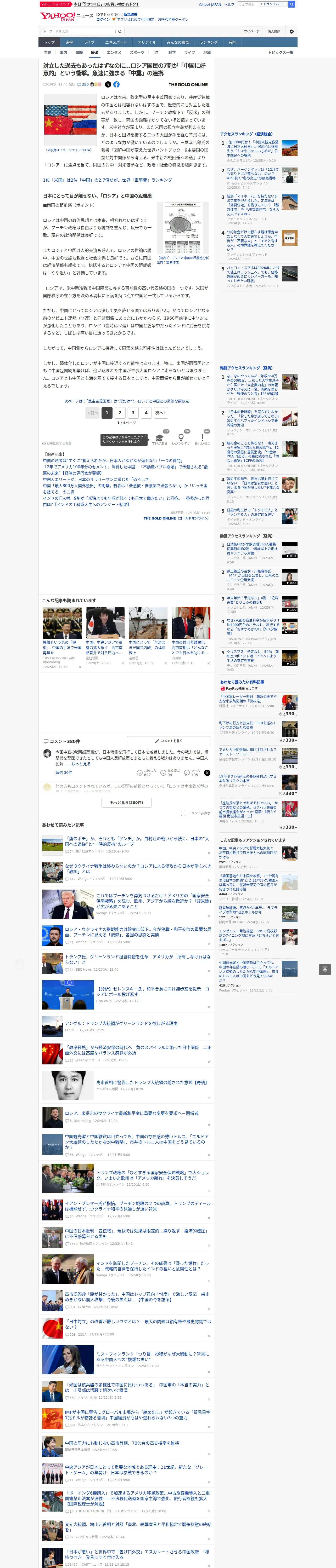Click the Yahoo! JAPAN news logo

point(66,16)
